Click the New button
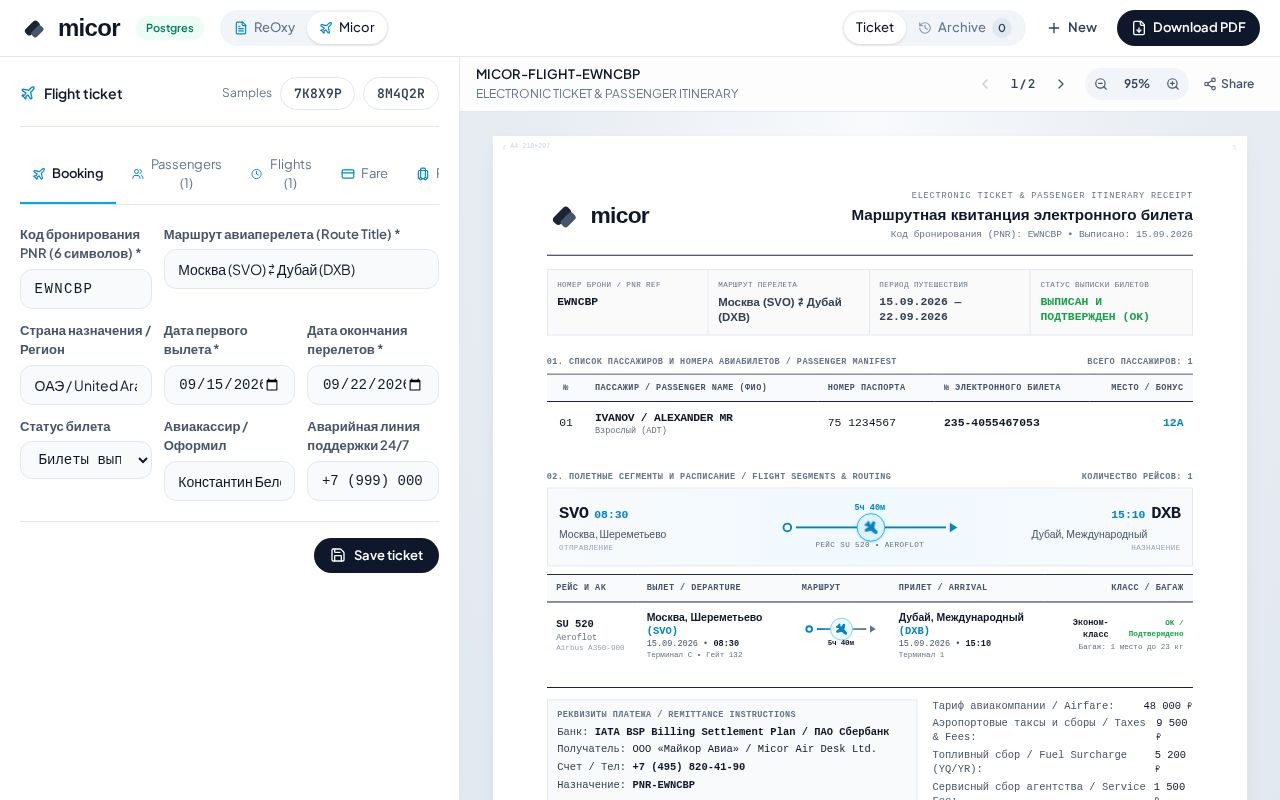This screenshot has height=800, width=1280. point(1072,28)
